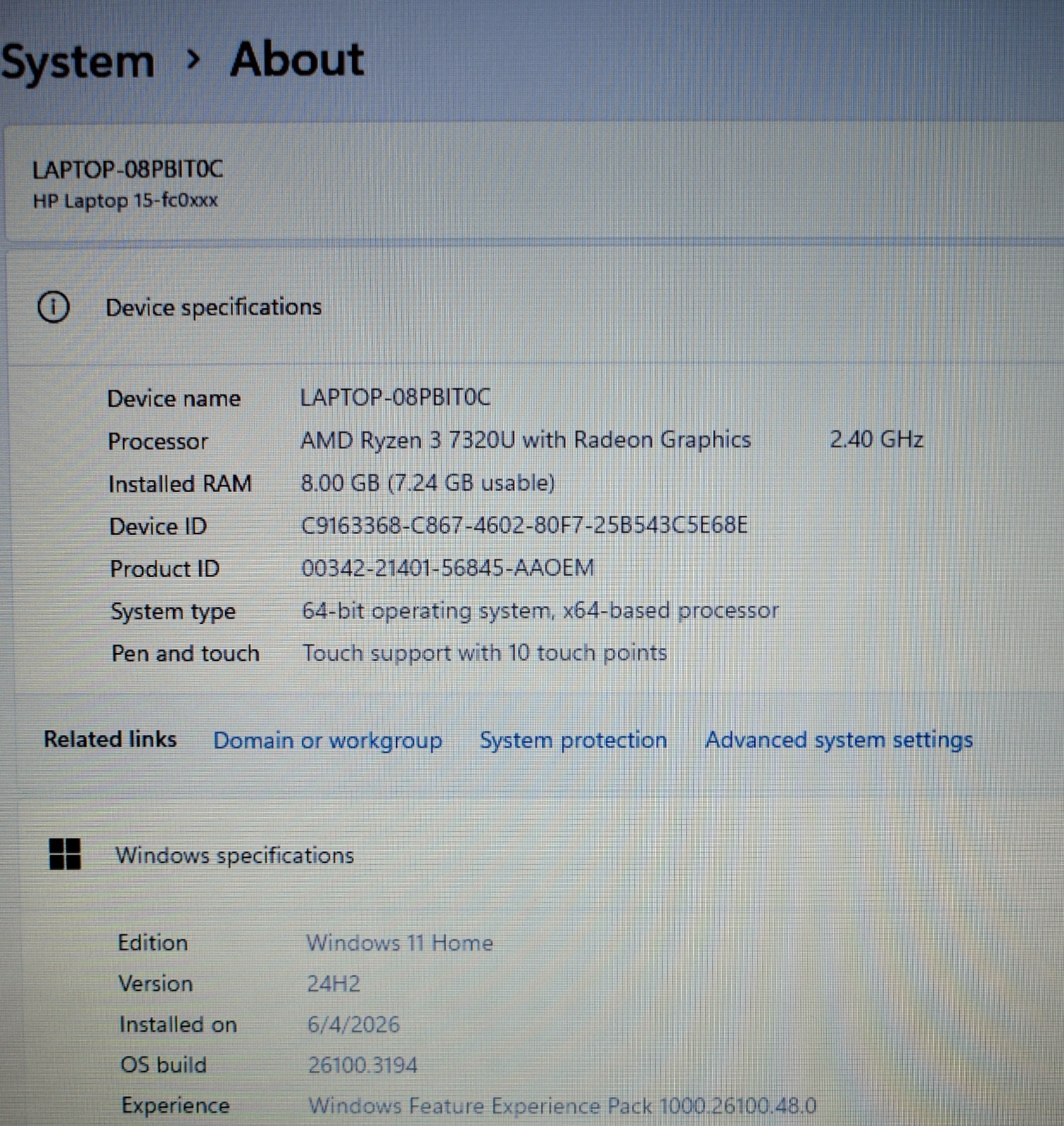Select Windows 11 Home edition value
Image resolution: width=1064 pixels, height=1126 pixels.
(x=400, y=942)
